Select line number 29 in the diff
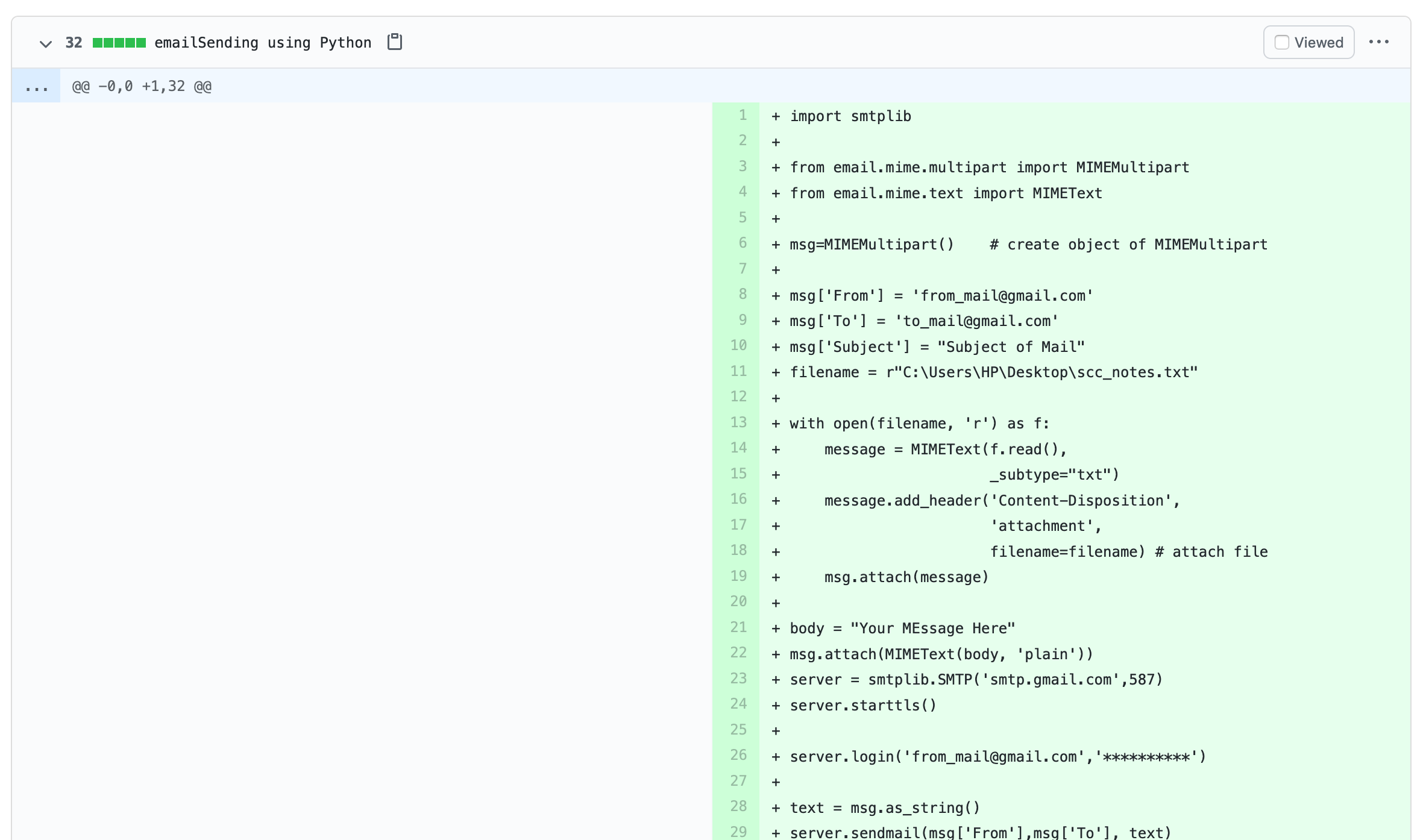This screenshot has height=840, width=1426. (x=738, y=832)
